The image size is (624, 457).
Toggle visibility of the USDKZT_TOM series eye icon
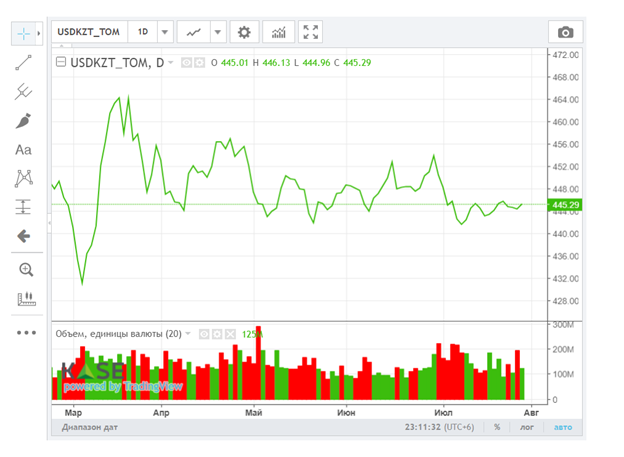(x=186, y=62)
